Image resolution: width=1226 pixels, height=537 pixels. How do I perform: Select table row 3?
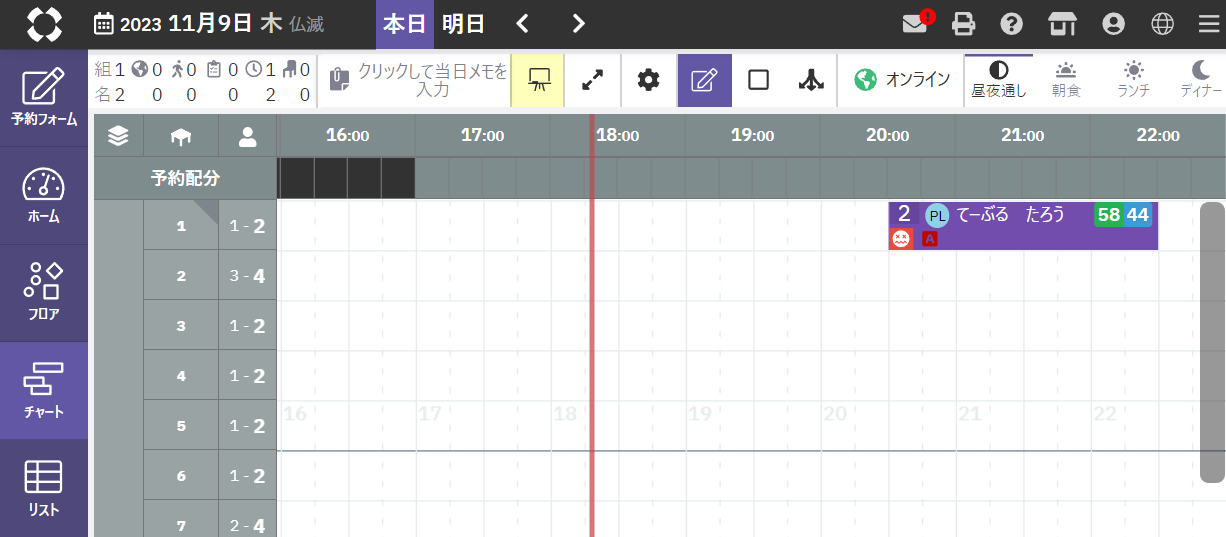pos(181,326)
